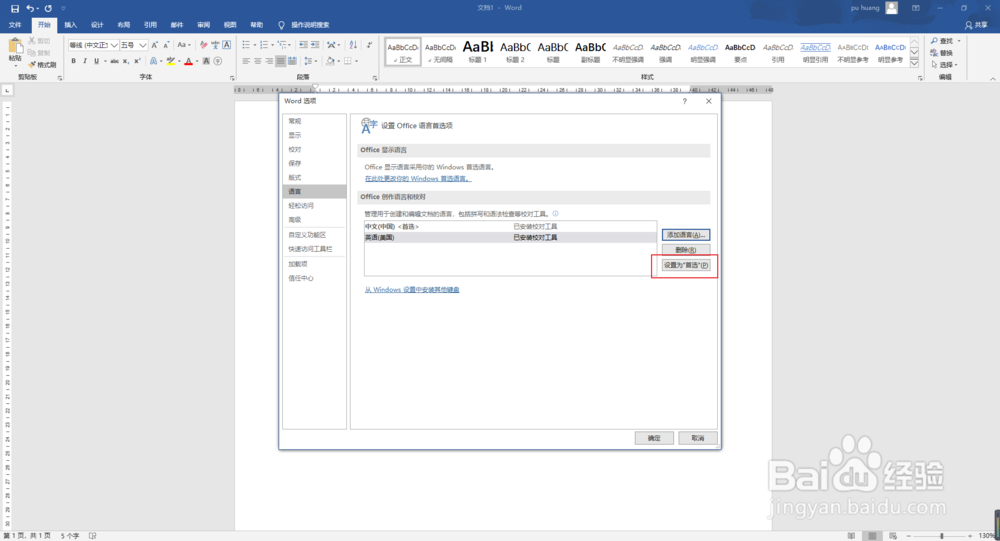The height and width of the screenshot is (541, 1000).
Task: Open the Line Spacing dropdown
Action: pyautogui.click(x=310, y=61)
